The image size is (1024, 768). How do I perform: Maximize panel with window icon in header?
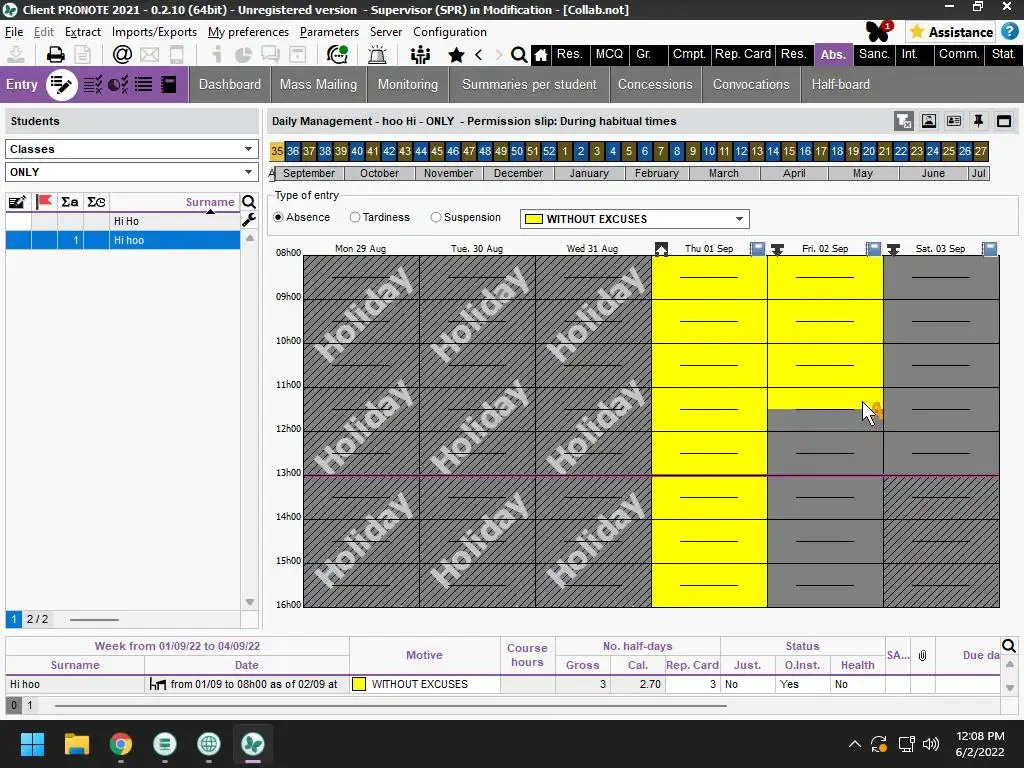(x=1004, y=121)
